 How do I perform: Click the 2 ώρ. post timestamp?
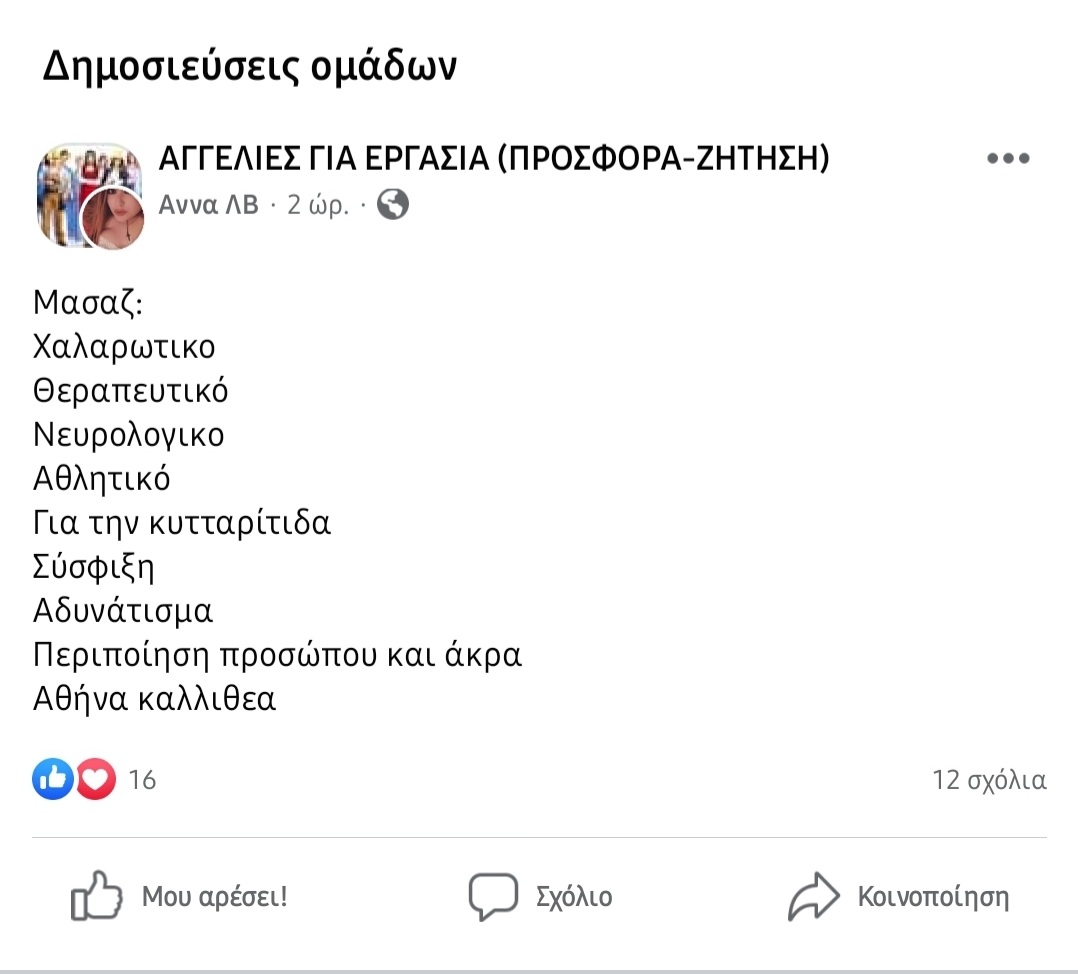[318, 204]
